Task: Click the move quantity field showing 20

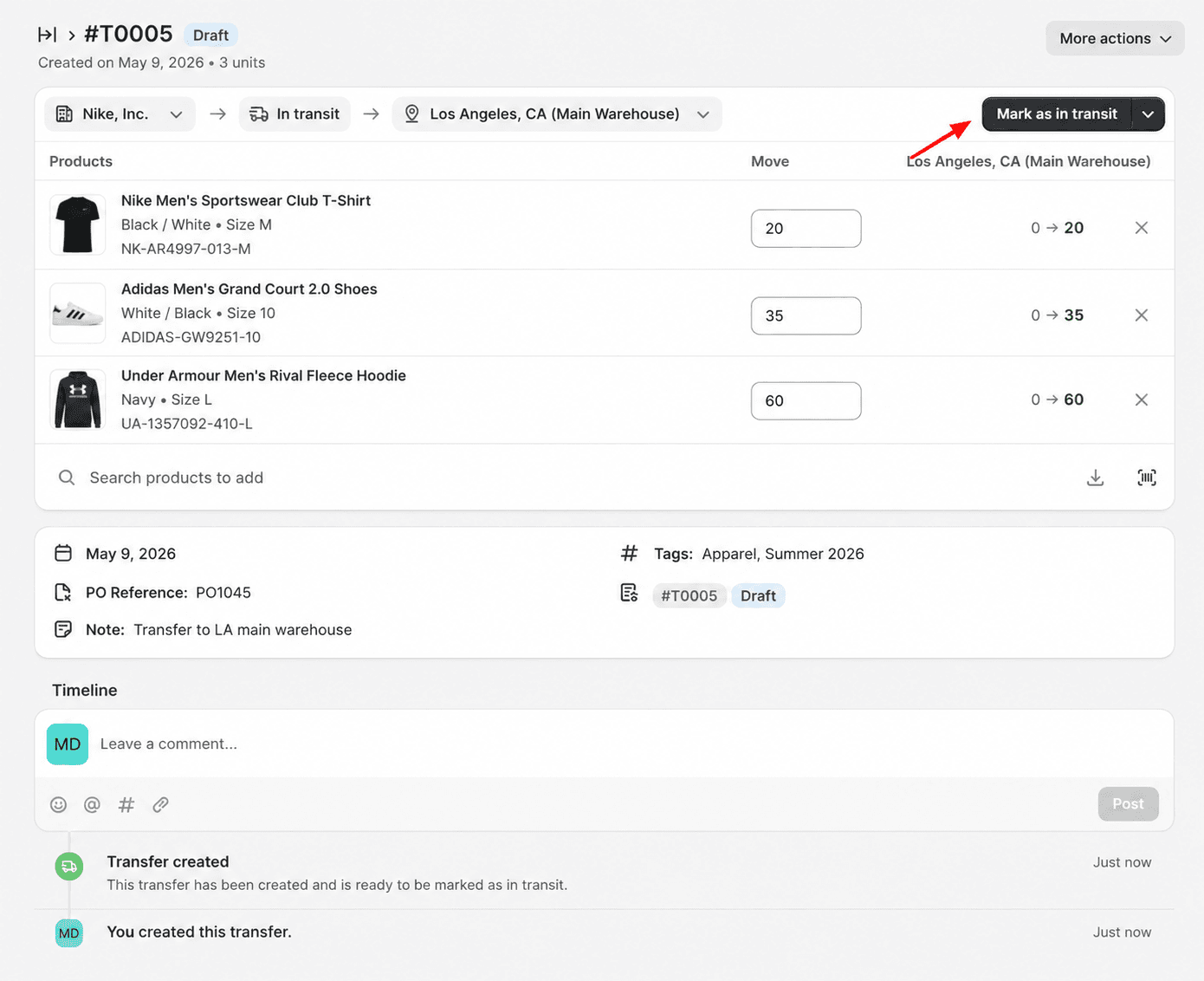Action: pyautogui.click(x=806, y=228)
